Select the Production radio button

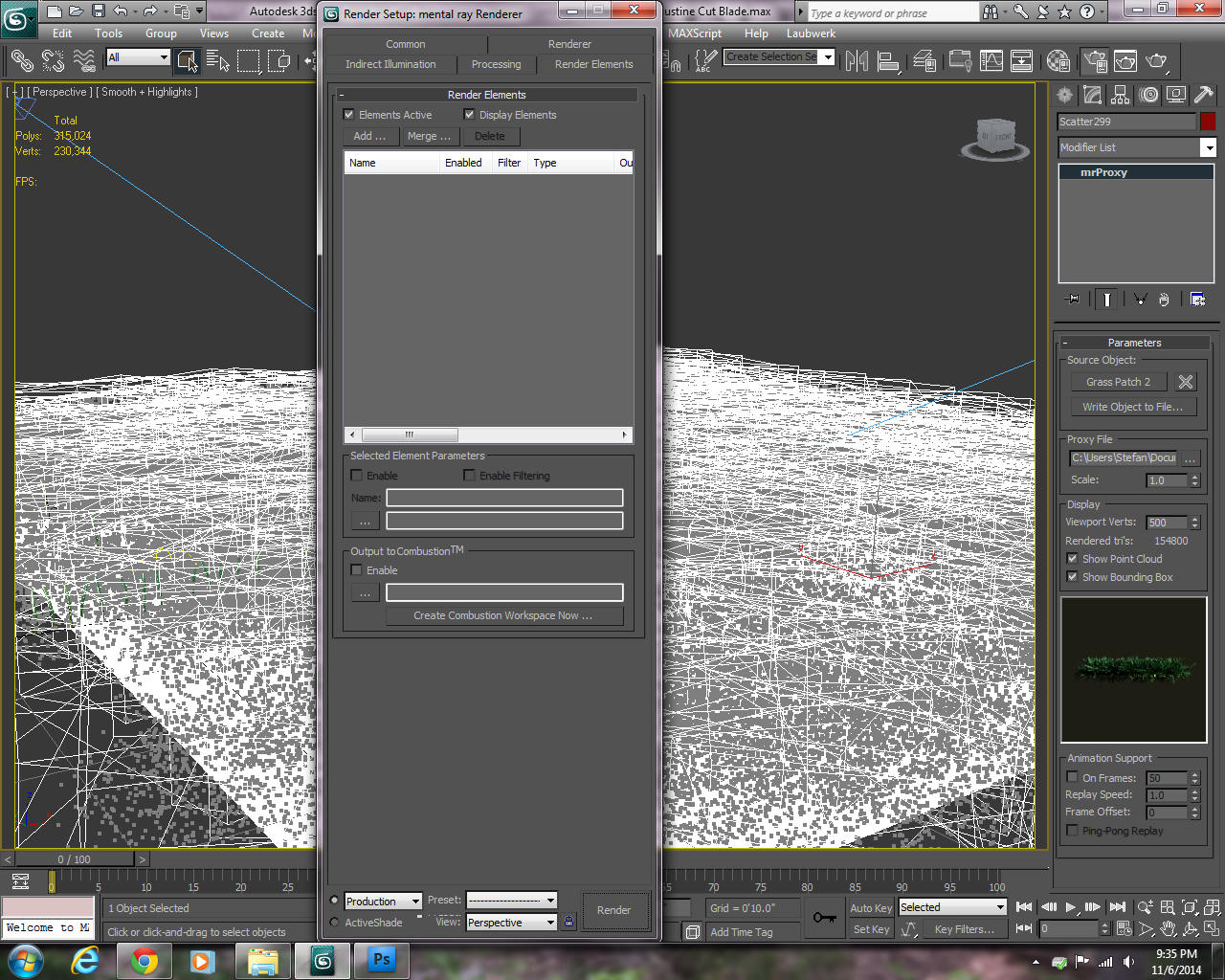(x=334, y=901)
